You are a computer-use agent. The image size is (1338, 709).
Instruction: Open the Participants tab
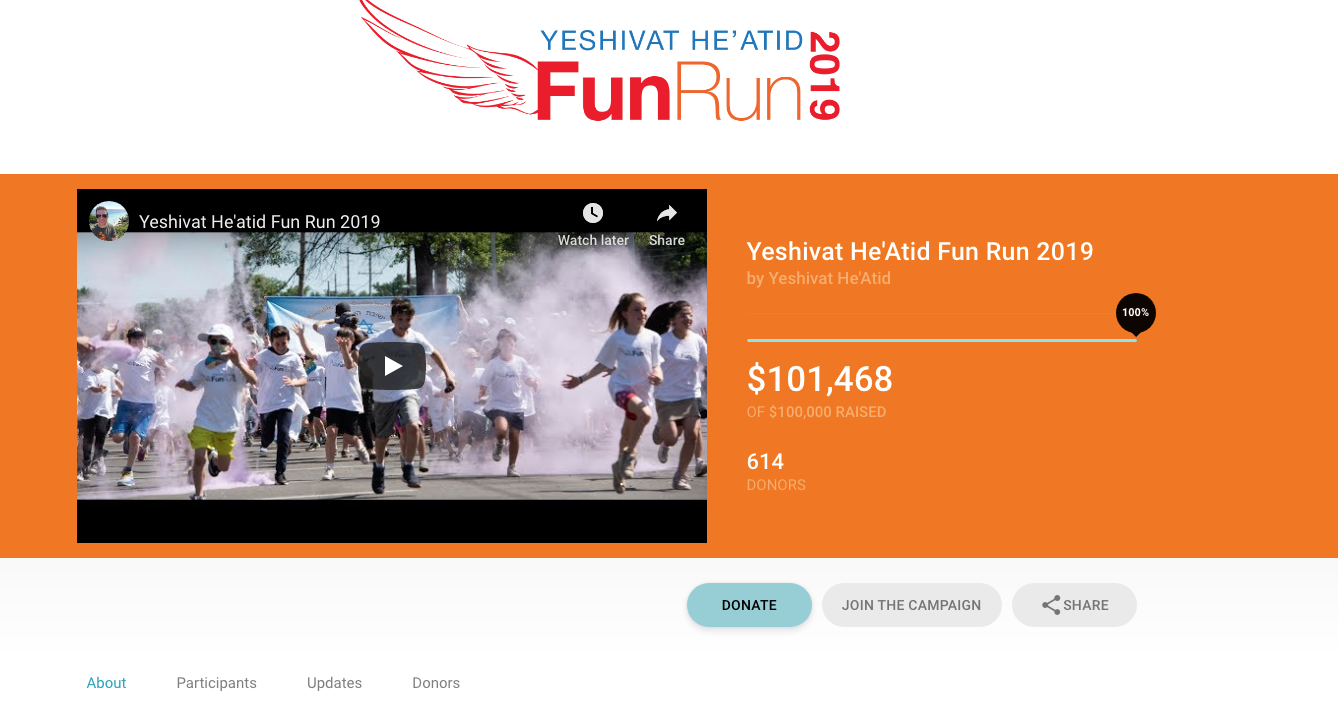[216, 683]
